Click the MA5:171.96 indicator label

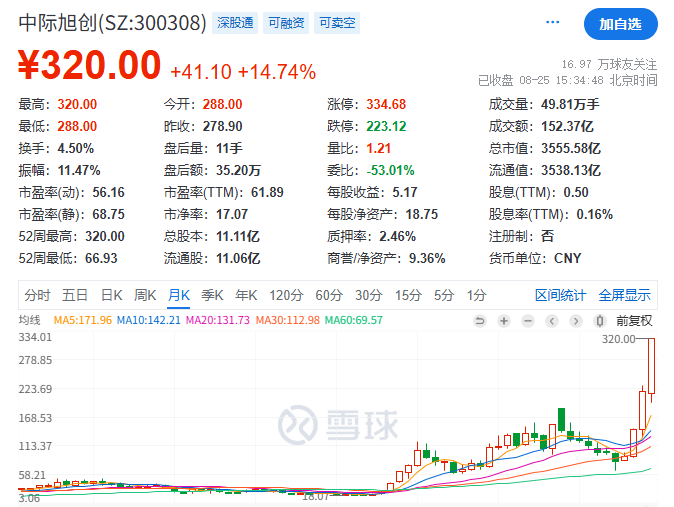click(x=83, y=320)
